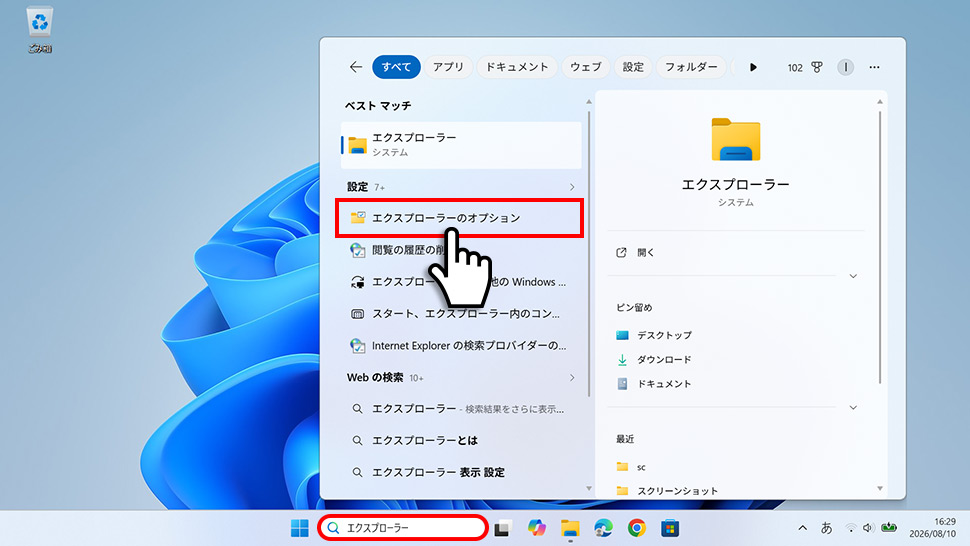The image size is (970, 546).
Task: Open Internet Explorer の検索プロバイダー result
Action: [461, 346]
